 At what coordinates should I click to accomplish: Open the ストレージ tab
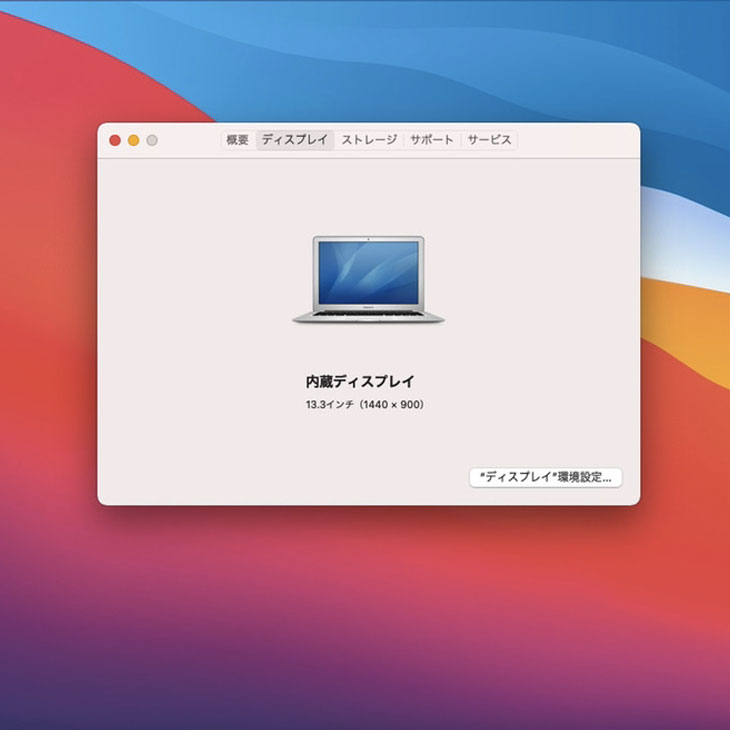click(369, 140)
